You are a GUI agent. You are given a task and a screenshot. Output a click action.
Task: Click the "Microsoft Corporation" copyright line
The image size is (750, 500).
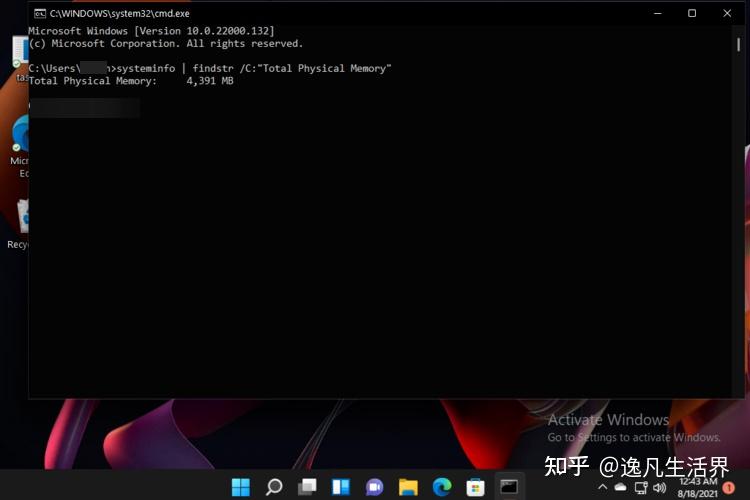(x=165, y=44)
